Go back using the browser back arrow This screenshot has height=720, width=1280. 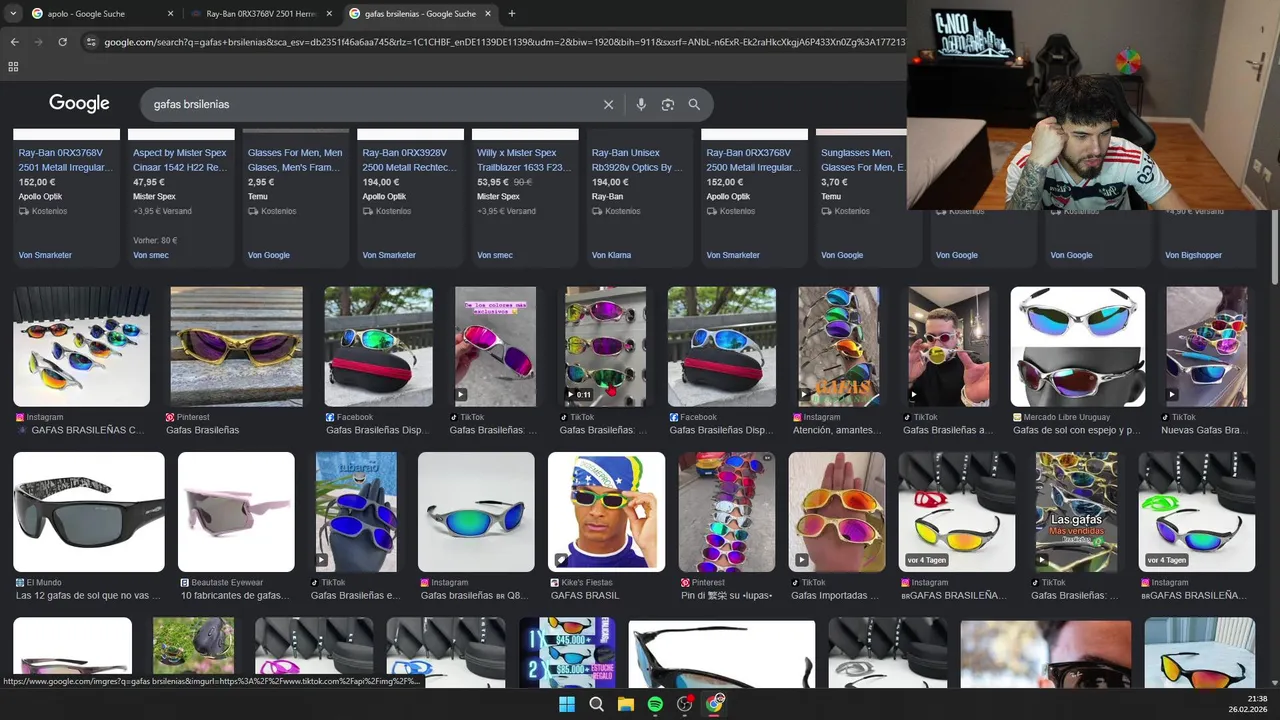14,42
